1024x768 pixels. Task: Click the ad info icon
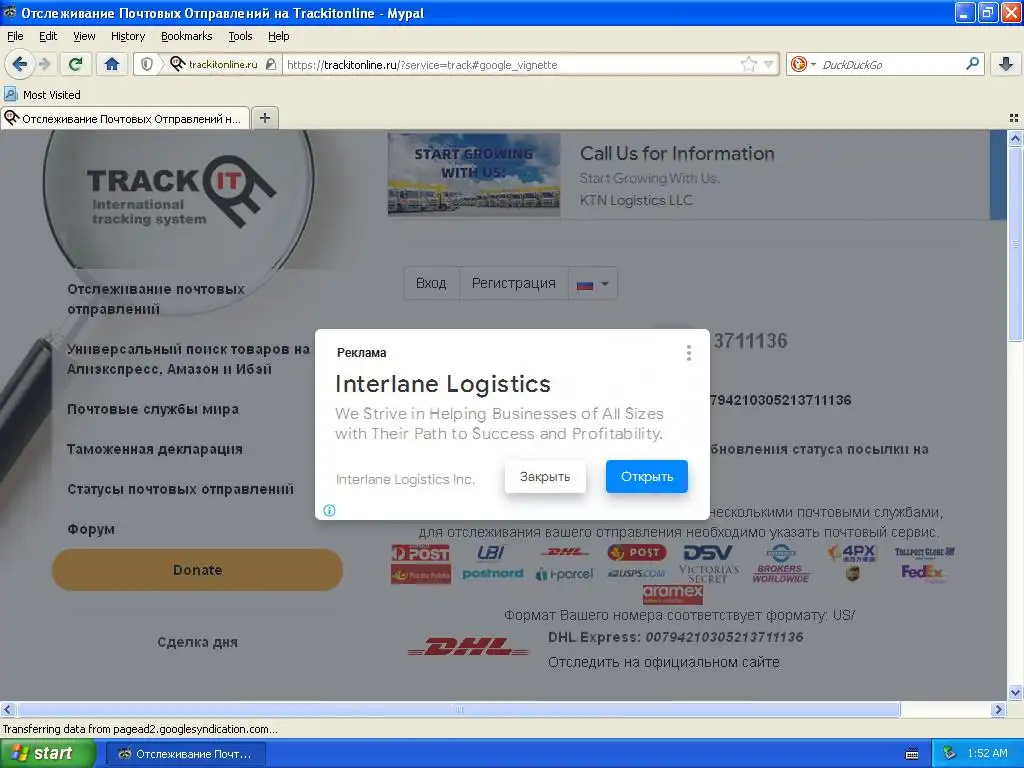tap(329, 510)
